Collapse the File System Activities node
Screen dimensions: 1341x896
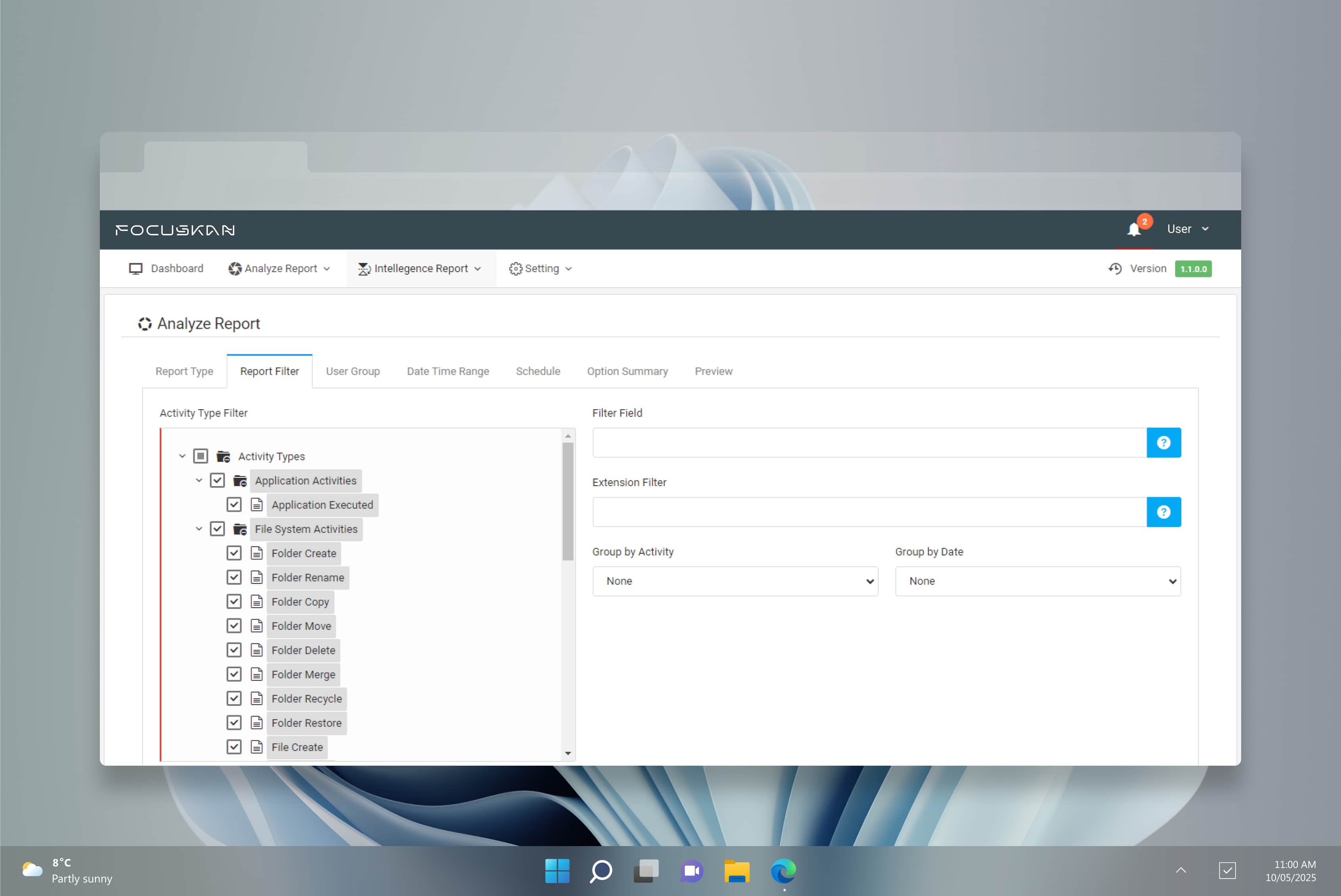click(199, 529)
